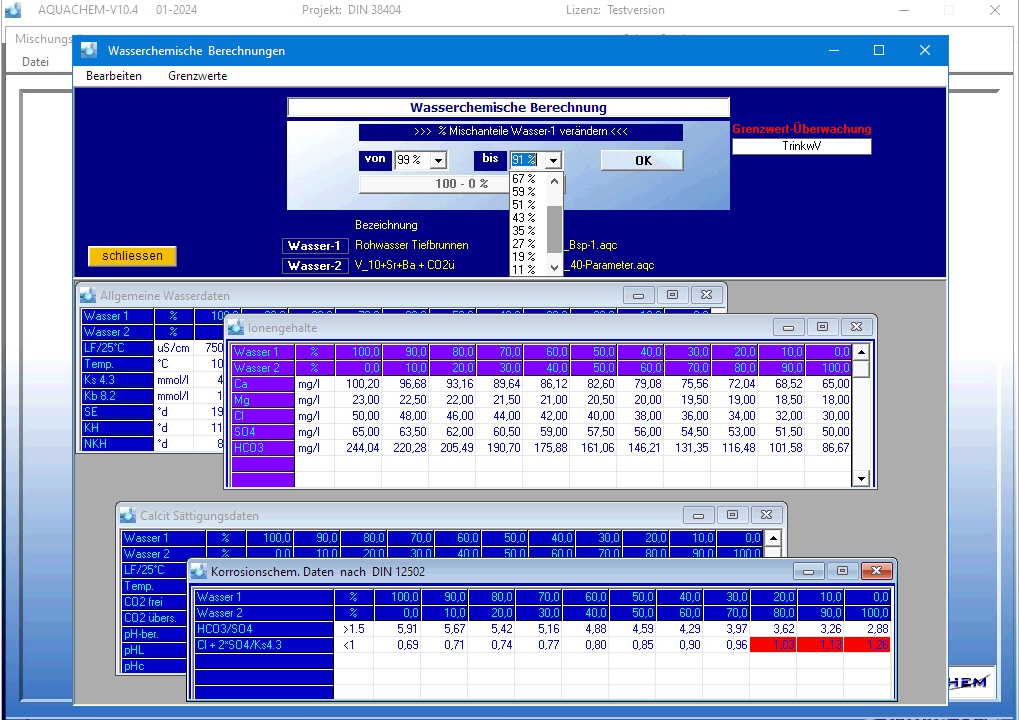
Task: Restore the Ionengehalte sub-window
Action: pyautogui.click(x=822, y=327)
